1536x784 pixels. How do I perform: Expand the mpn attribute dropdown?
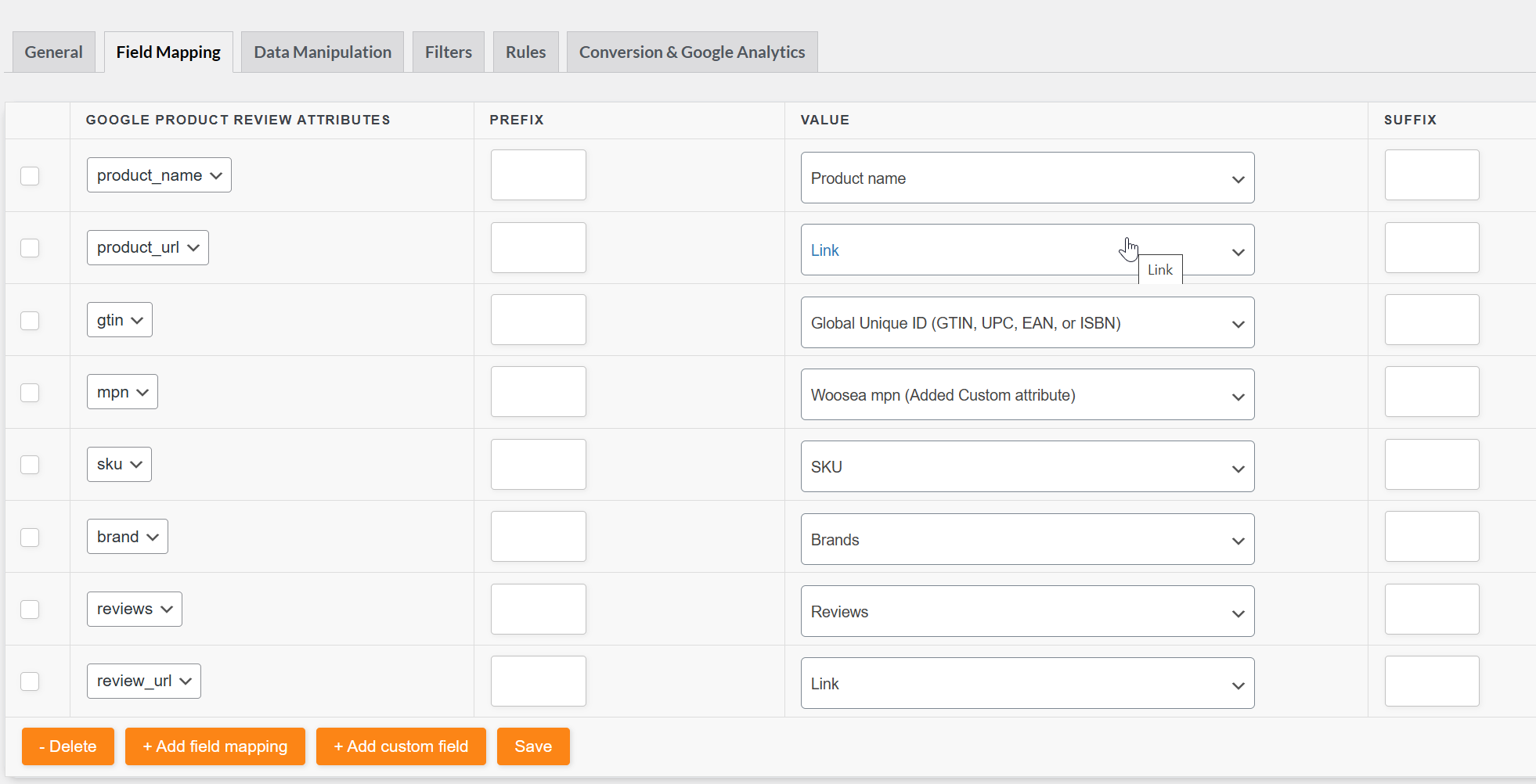click(x=122, y=392)
